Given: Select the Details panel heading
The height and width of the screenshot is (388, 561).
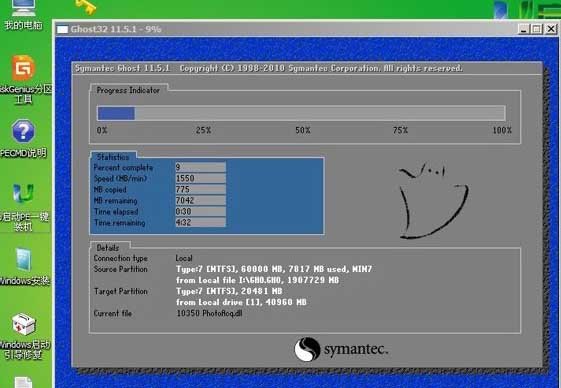Looking at the screenshot, I should [108, 248].
